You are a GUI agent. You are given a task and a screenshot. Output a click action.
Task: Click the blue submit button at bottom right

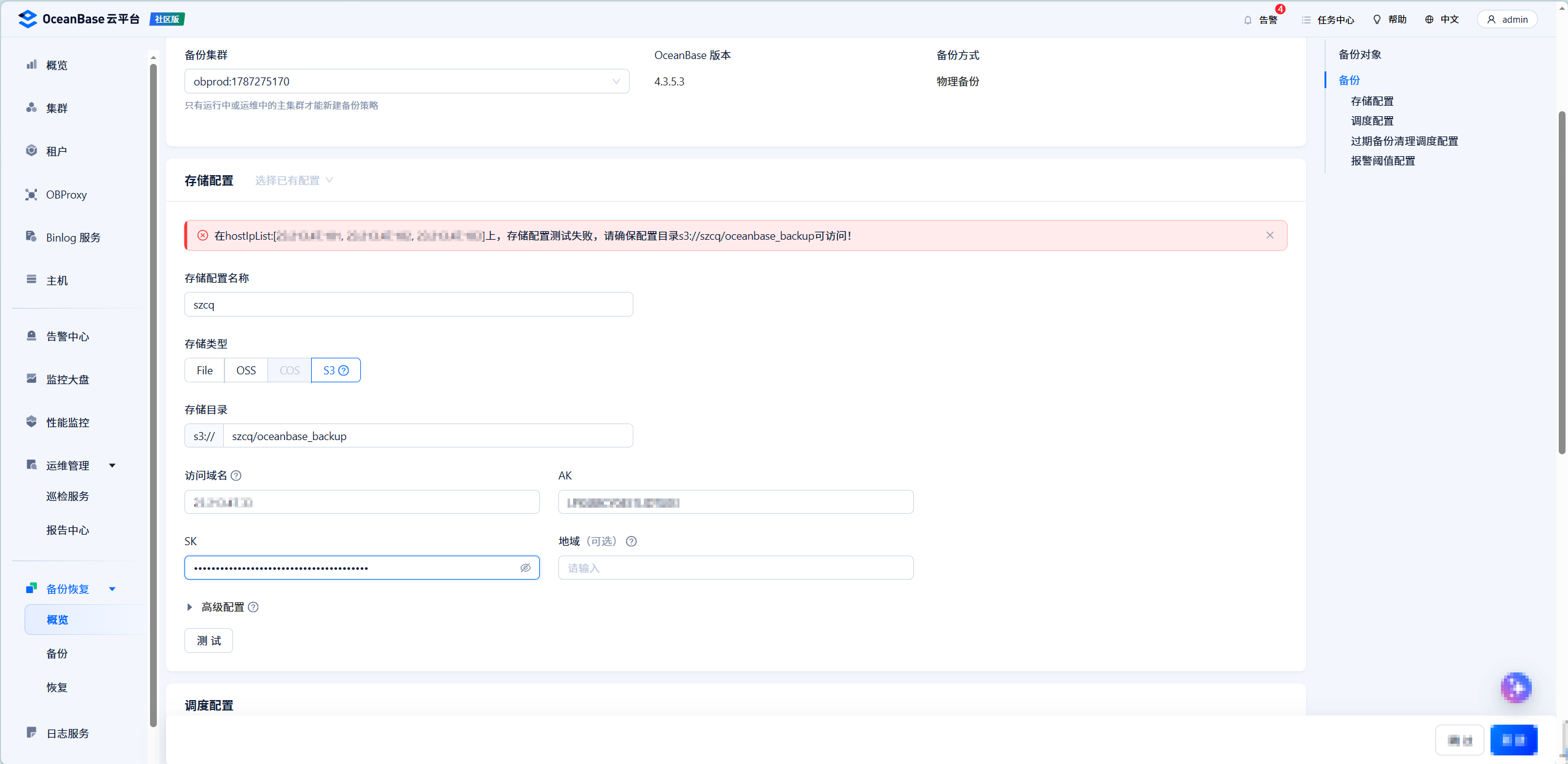[1514, 740]
